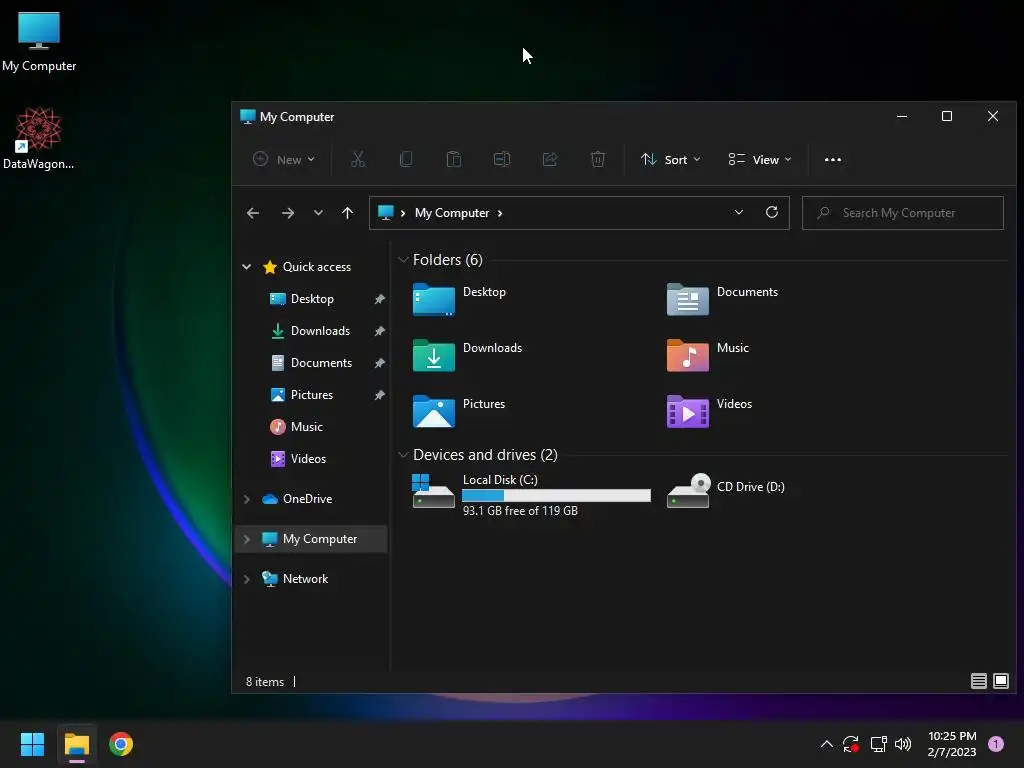Image resolution: width=1024 pixels, height=768 pixels.
Task: Click the Paste clipboard icon
Action: pos(454,159)
